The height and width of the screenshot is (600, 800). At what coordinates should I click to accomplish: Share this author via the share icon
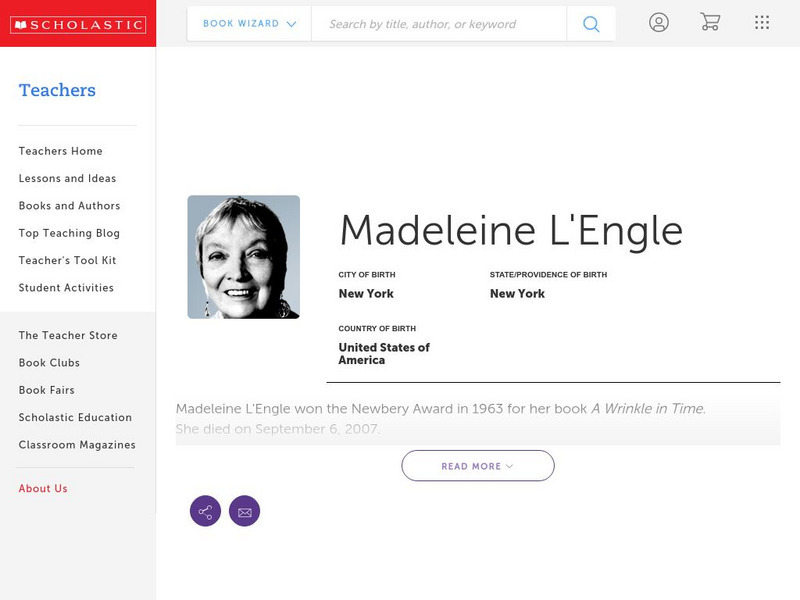(205, 511)
